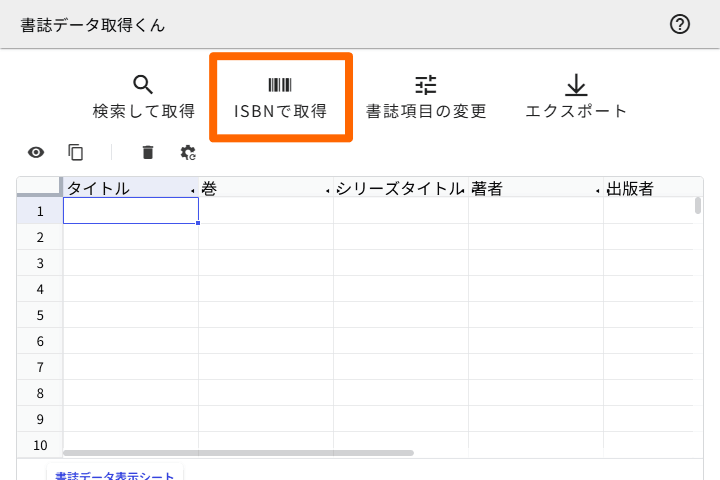Click the trash delete icon

148,152
